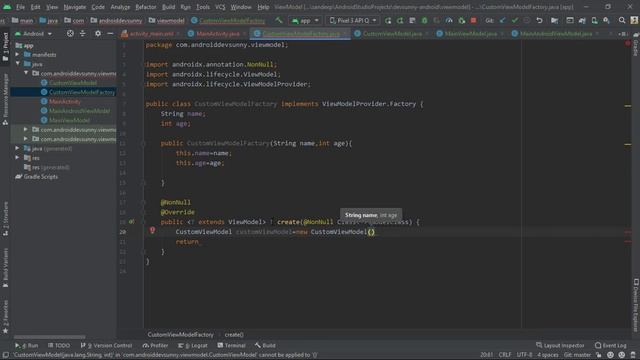640x360 pixels.
Task: Click the red Stop button
Action: click(473, 20)
